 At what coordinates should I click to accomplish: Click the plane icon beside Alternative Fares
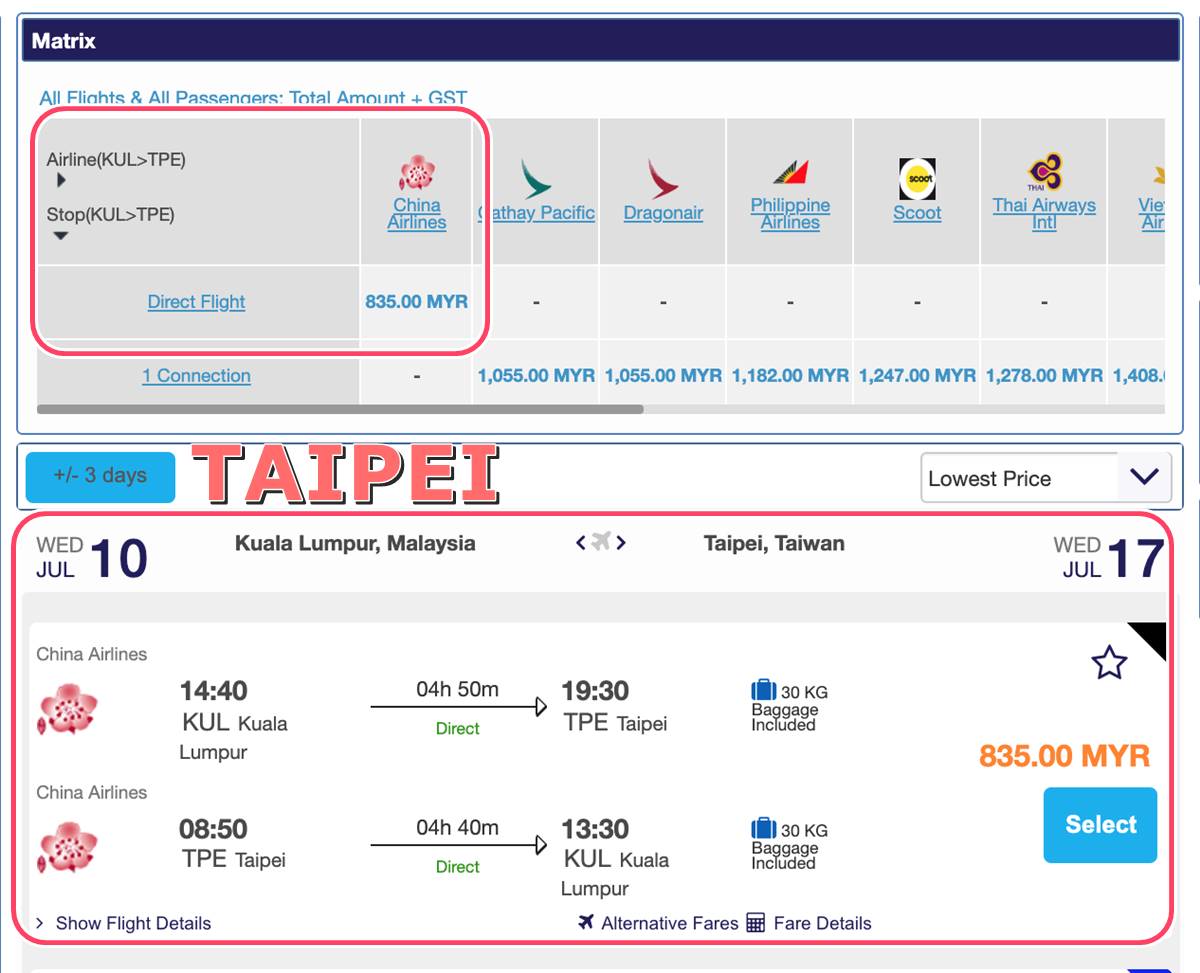coord(586,921)
